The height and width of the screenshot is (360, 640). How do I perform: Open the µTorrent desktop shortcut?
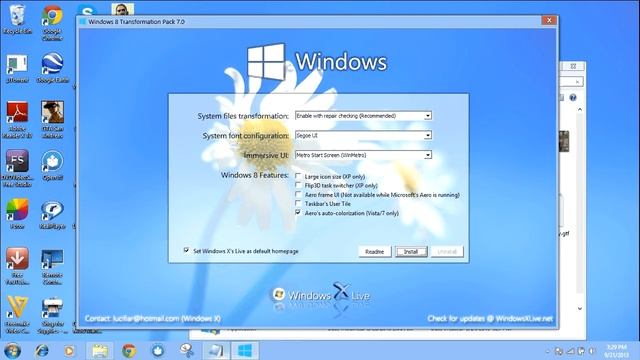coord(17,69)
